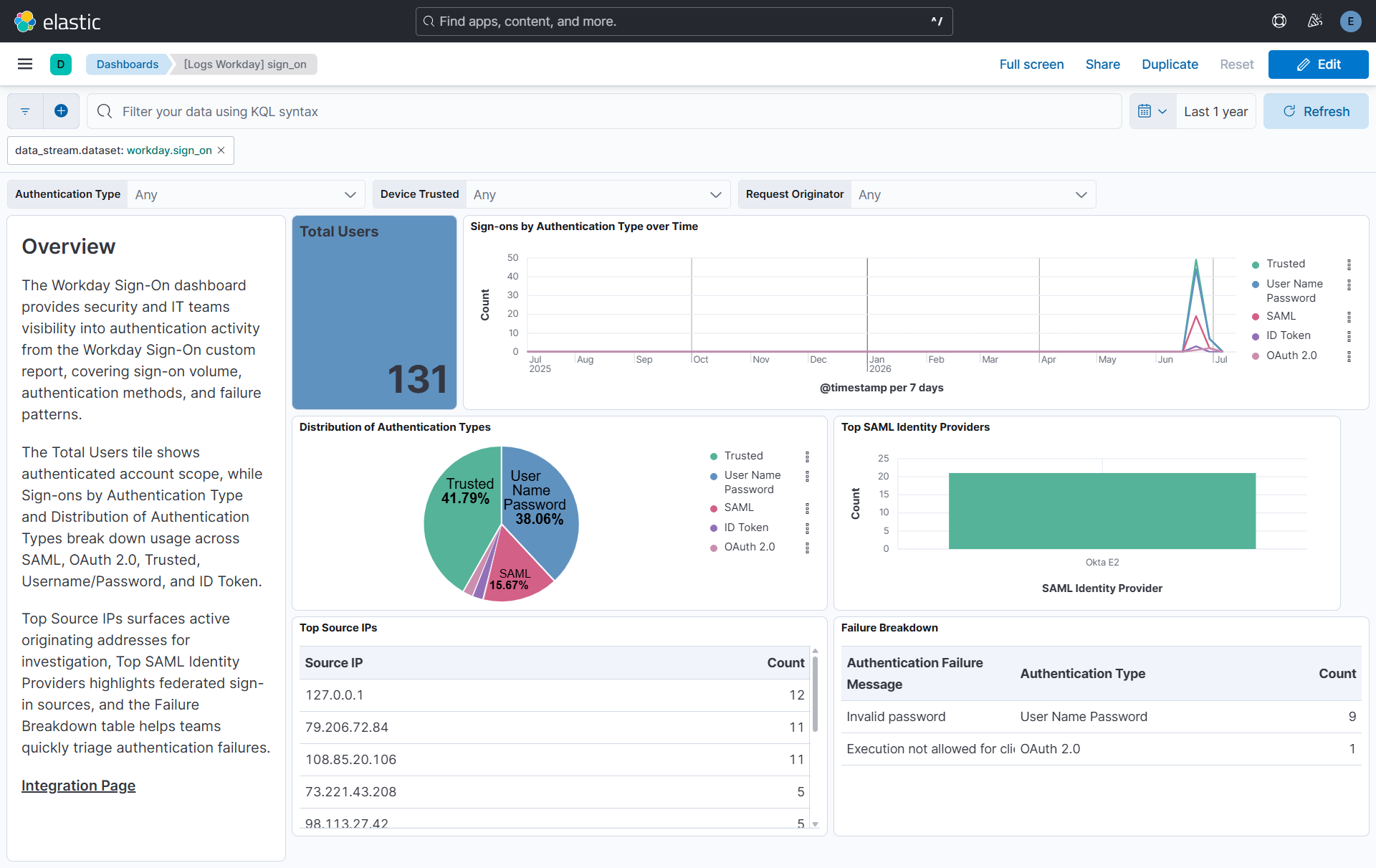Open legend options for OAuth 2.0 in pie chart
1376x868 pixels.
[807, 548]
